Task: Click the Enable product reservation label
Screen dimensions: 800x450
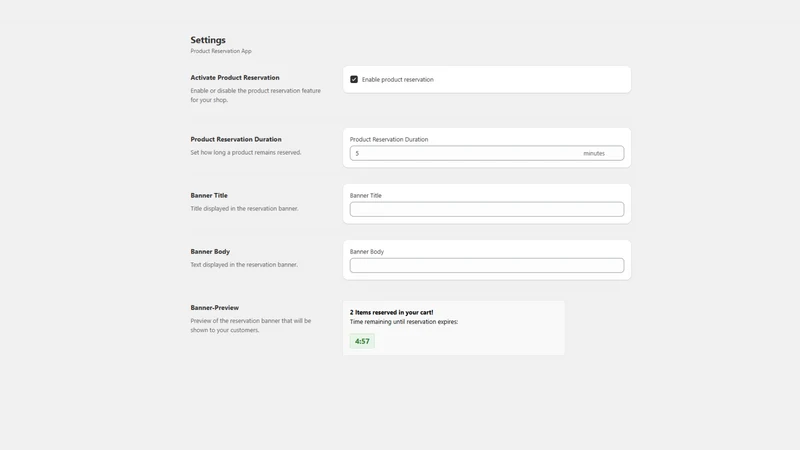Action: (x=397, y=80)
